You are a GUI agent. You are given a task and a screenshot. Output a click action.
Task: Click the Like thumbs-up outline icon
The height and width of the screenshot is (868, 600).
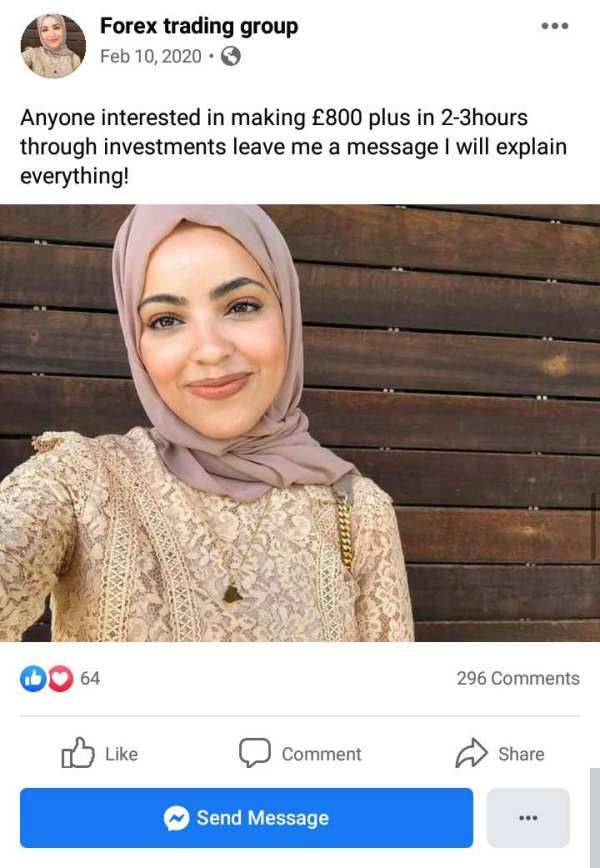(77, 753)
